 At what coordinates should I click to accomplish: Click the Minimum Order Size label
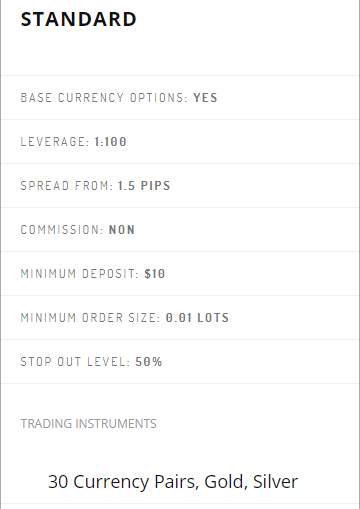[91, 318]
